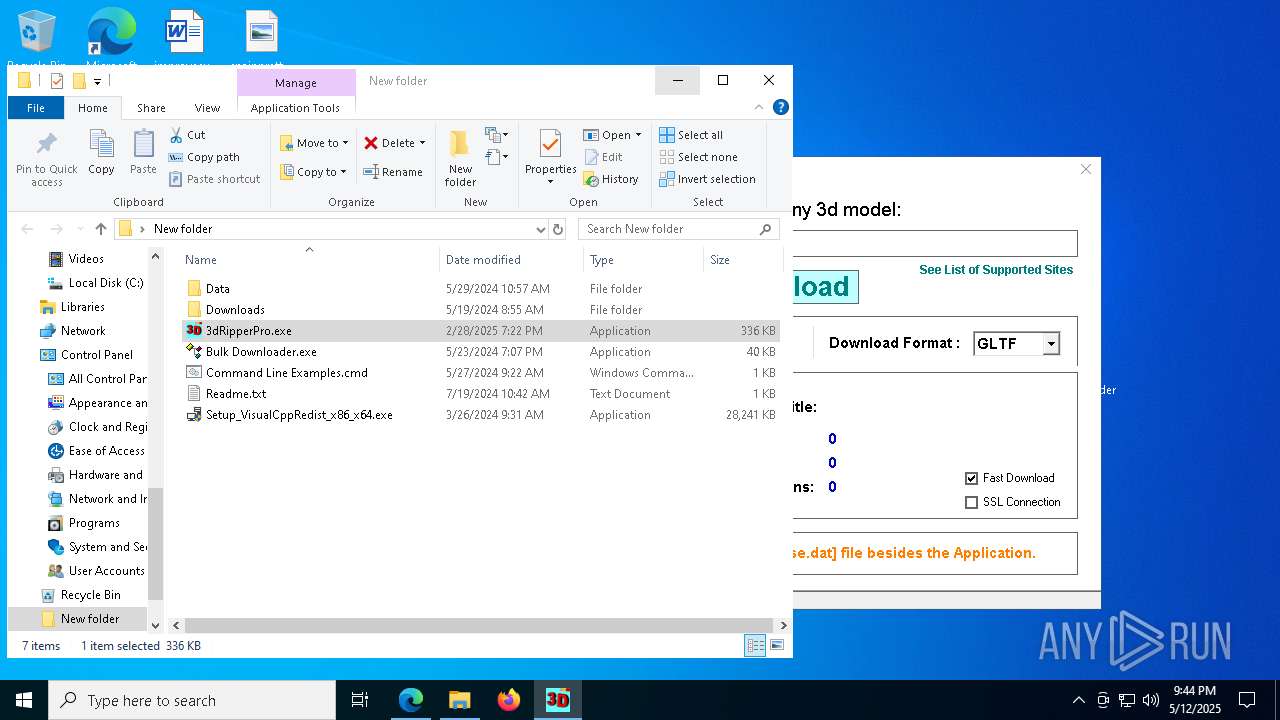The image size is (1280, 720).
Task: Open the Explorer Help question icon
Action: pyautogui.click(x=781, y=107)
